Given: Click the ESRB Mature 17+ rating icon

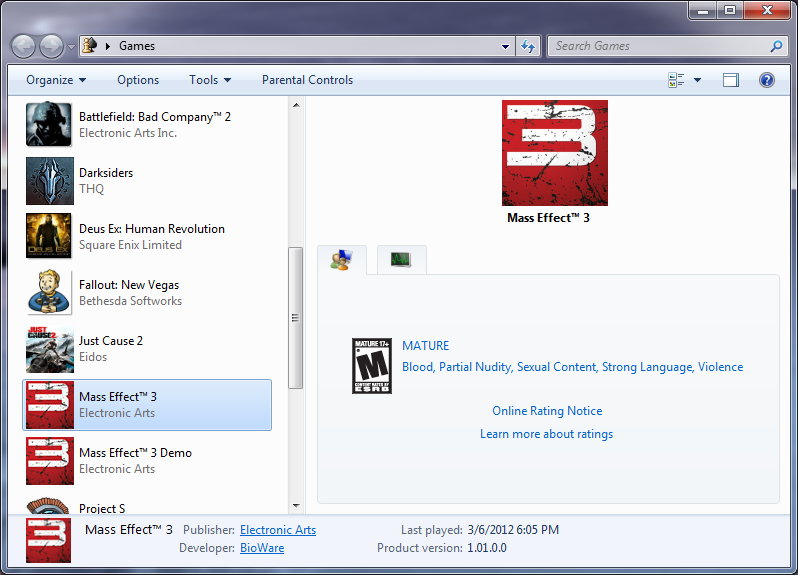Looking at the screenshot, I should pos(372,365).
